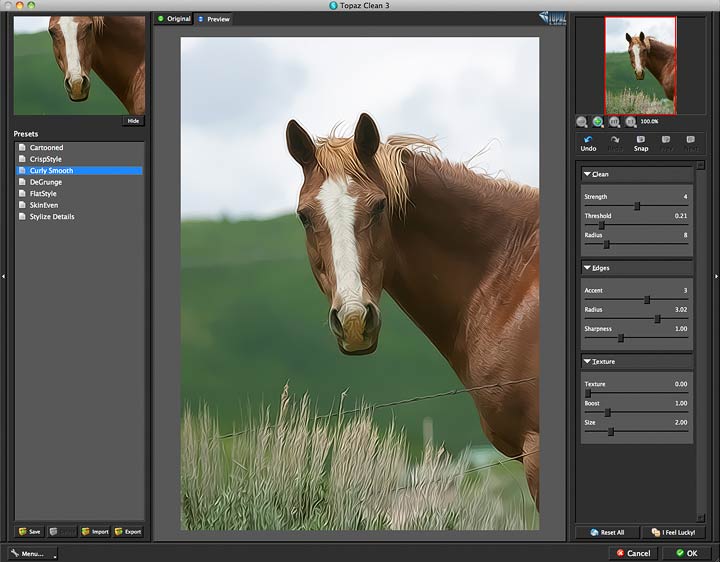Collapse the right settings panel arrow
Viewport: 720px width, 562px height.
tap(716, 276)
